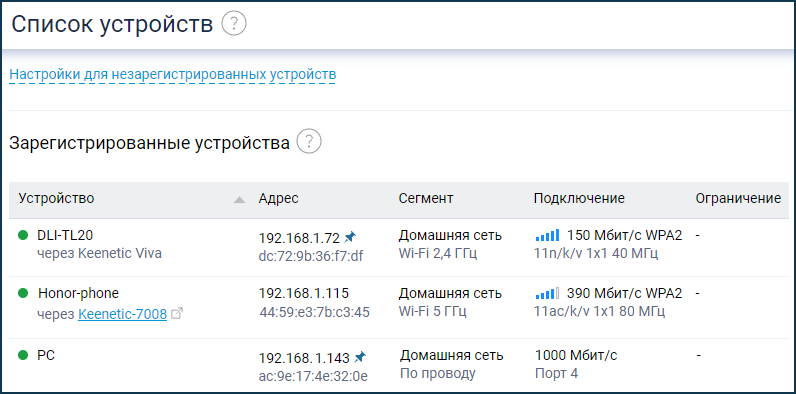The height and width of the screenshot is (394, 796).
Task: Click 'Домашняя сеть' in Honor-phone row
Action: (x=450, y=293)
